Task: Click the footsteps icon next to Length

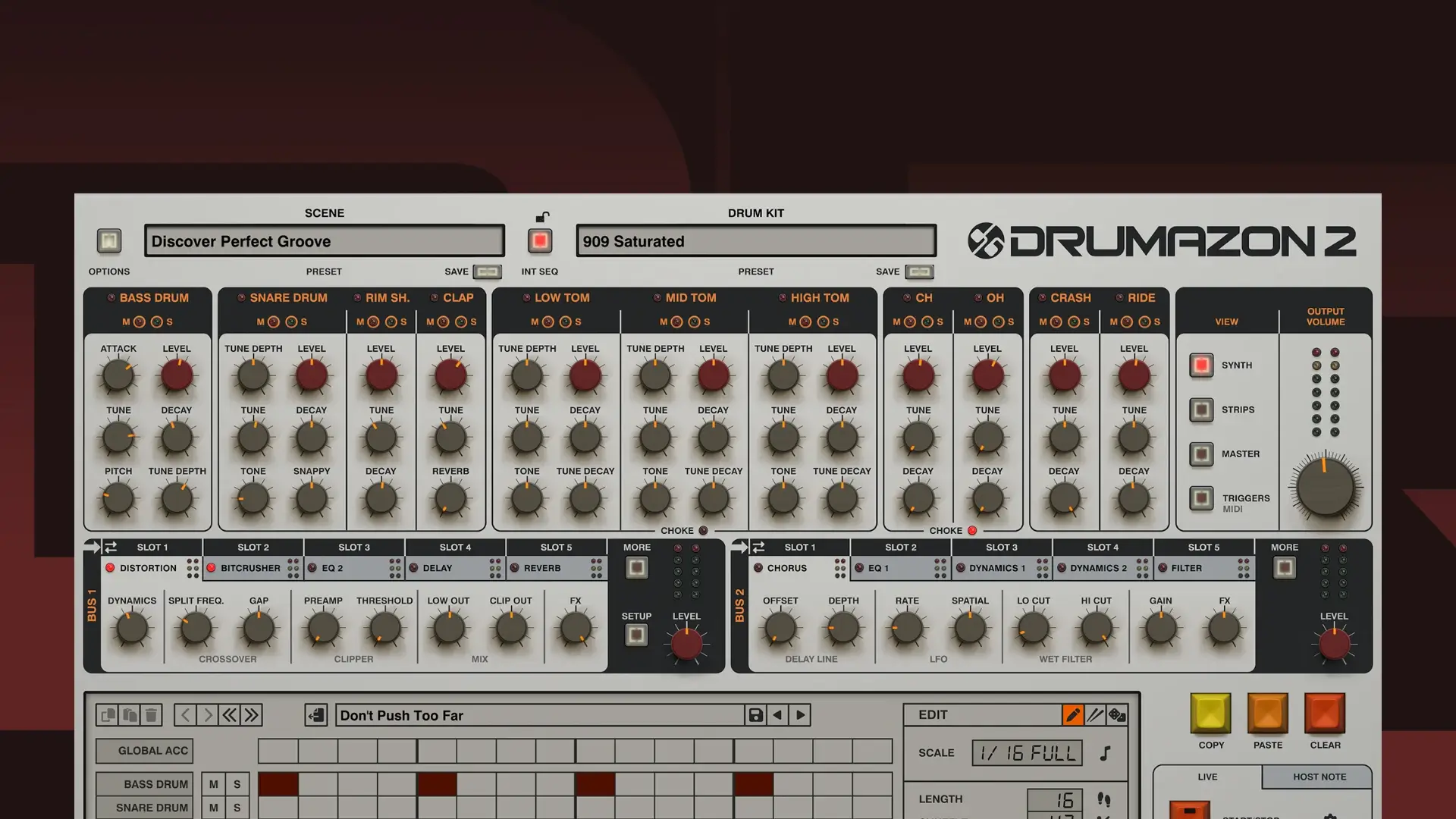Action: [x=1104, y=799]
